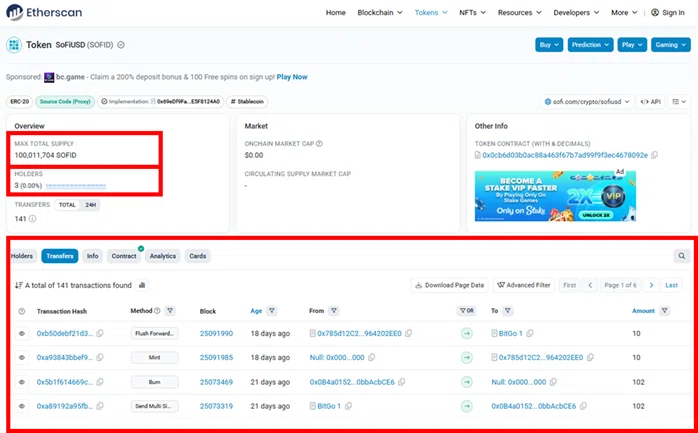Filter the Amount column
Screen dimensions: 698x433
[x=664, y=311]
